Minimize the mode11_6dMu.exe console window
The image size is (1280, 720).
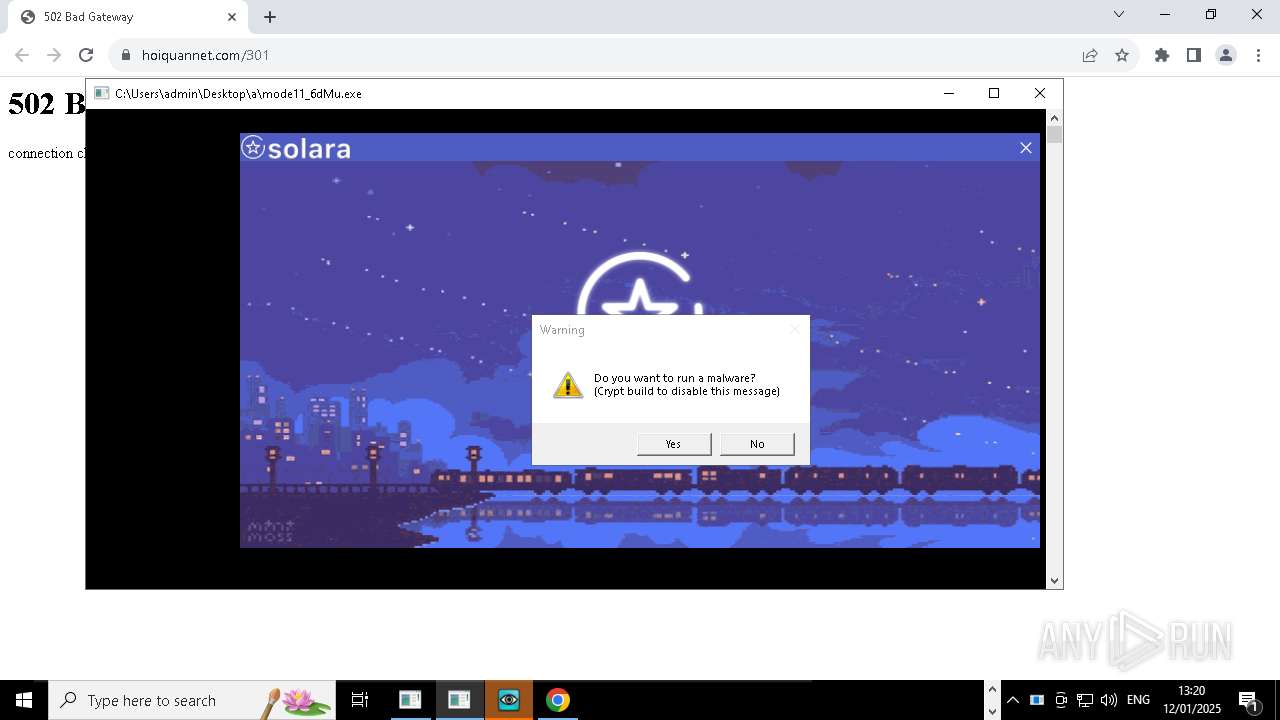point(948,93)
